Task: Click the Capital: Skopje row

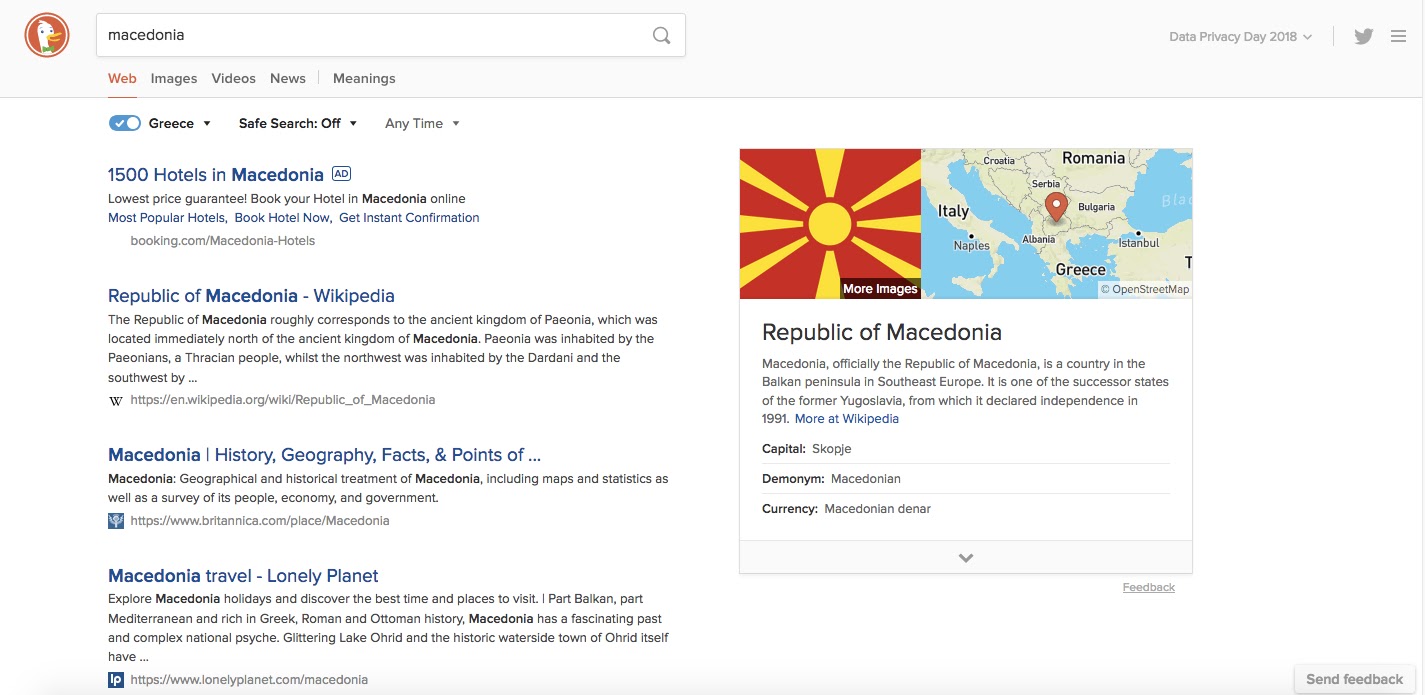Action: tap(966, 449)
